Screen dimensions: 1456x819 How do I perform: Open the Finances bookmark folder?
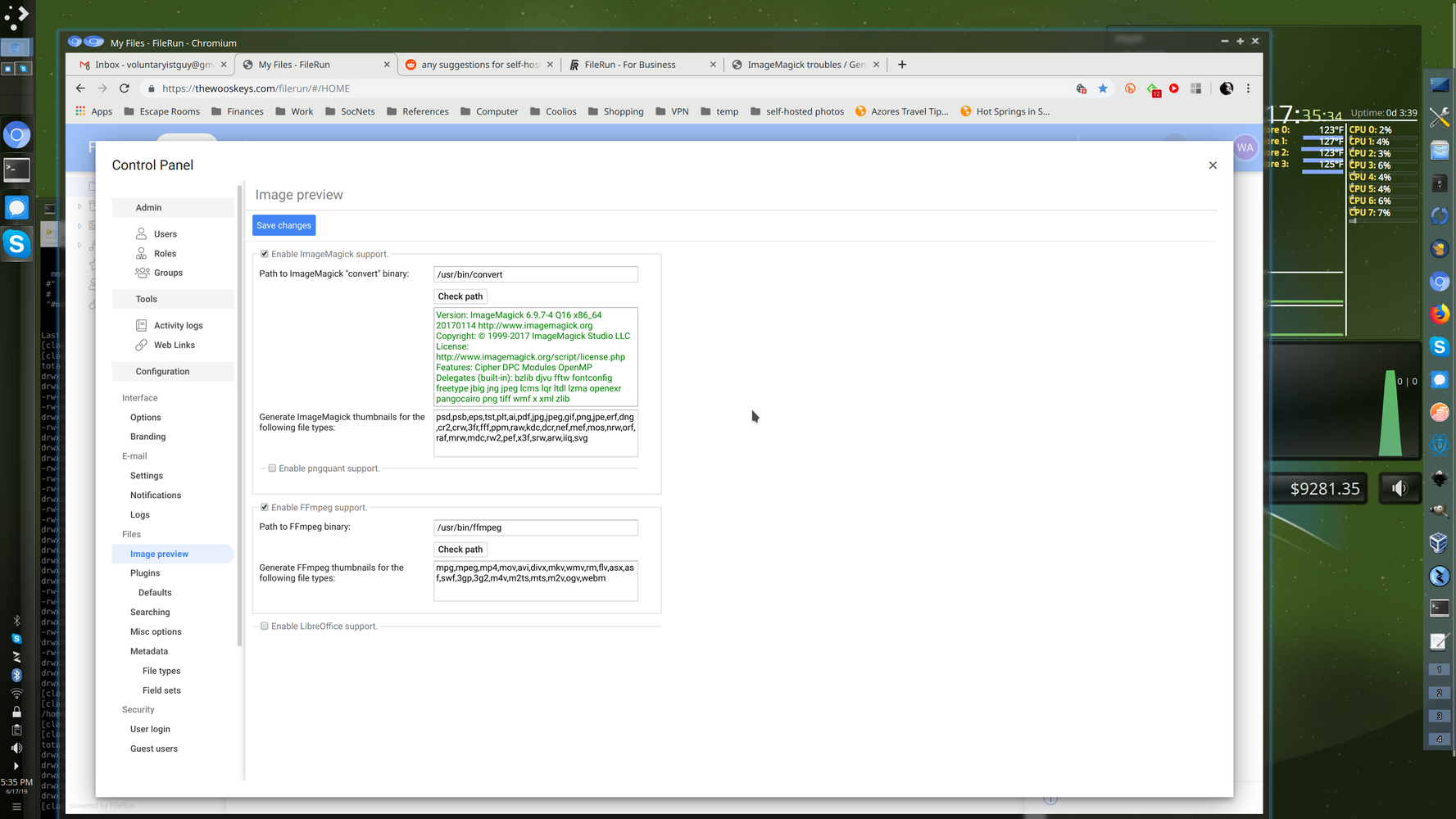pos(238,111)
